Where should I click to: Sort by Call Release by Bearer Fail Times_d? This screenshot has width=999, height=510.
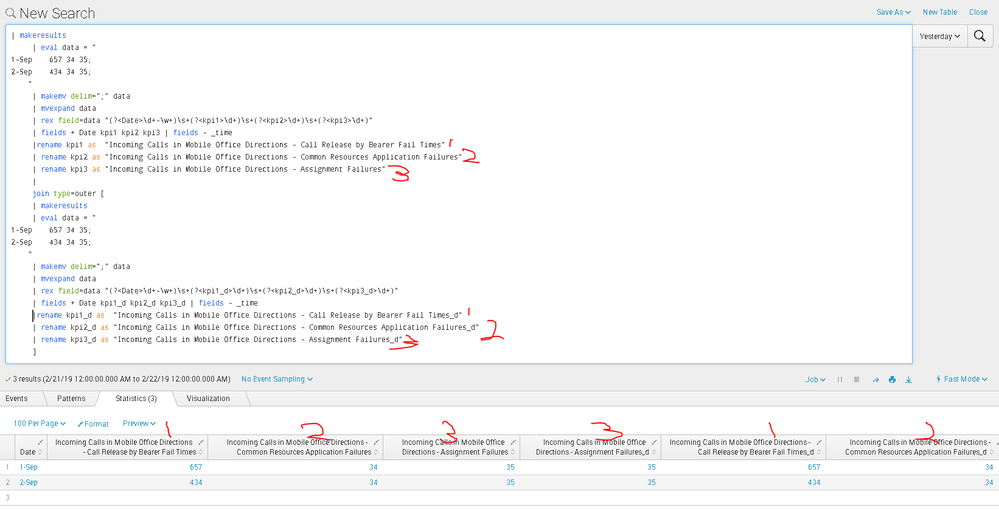click(x=819, y=451)
